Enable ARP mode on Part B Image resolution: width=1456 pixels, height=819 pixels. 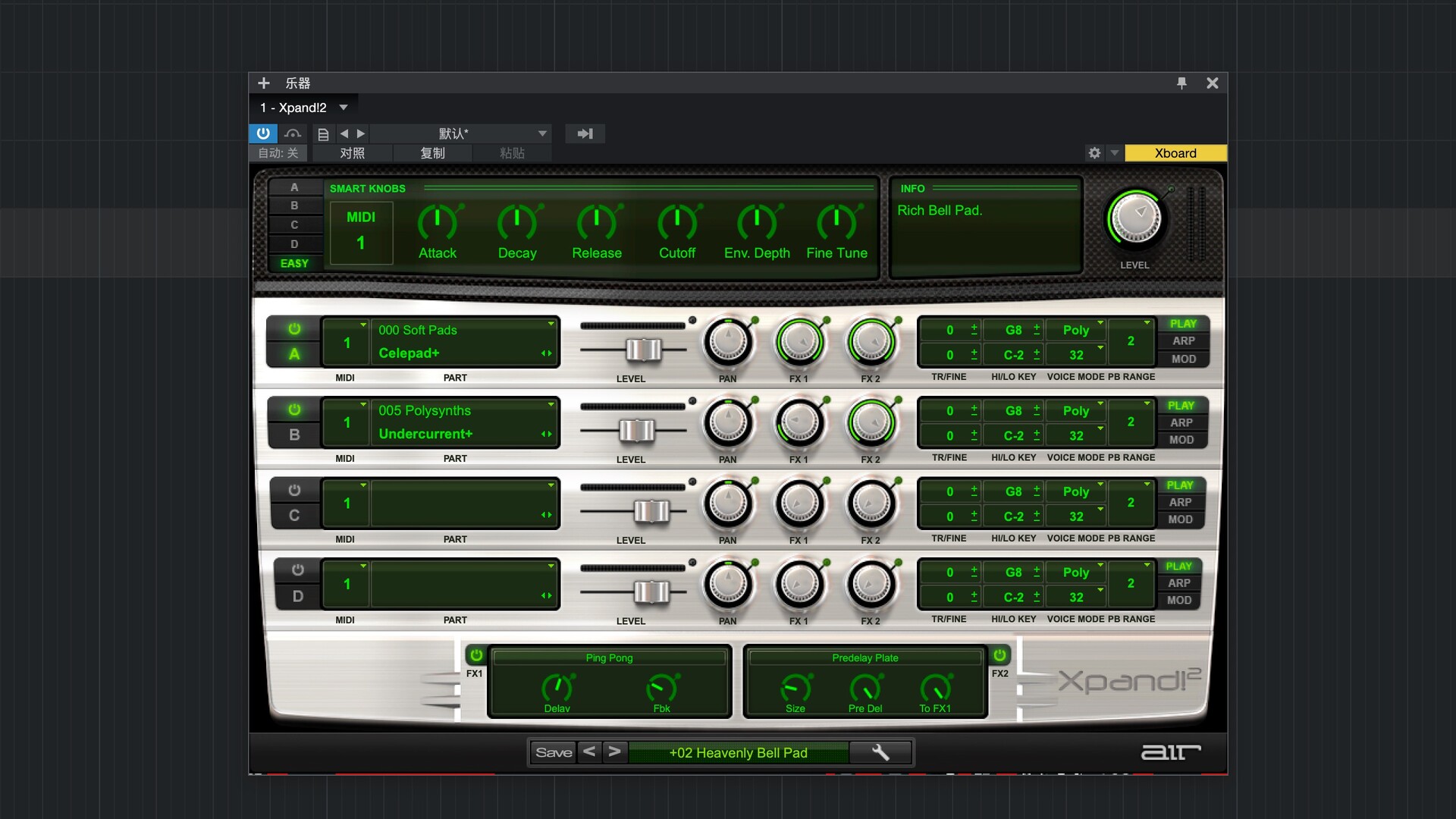(1183, 422)
